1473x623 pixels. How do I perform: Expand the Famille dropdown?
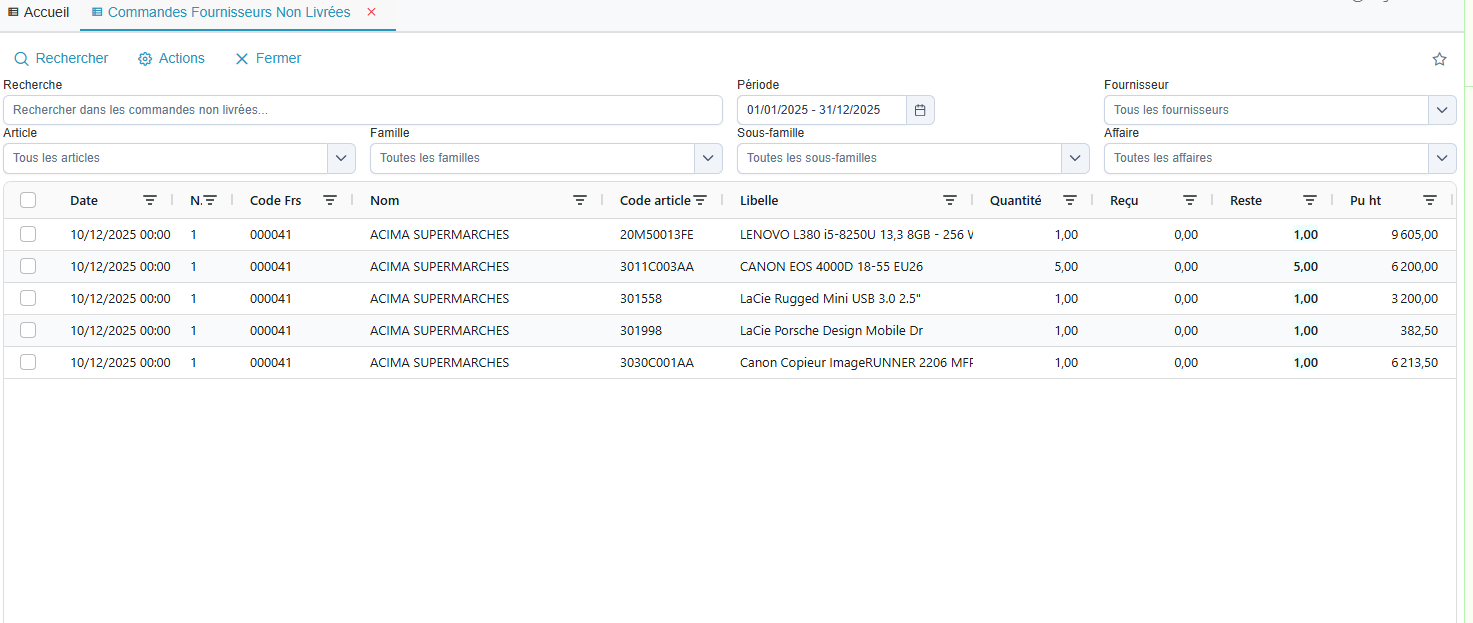(x=708, y=157)
